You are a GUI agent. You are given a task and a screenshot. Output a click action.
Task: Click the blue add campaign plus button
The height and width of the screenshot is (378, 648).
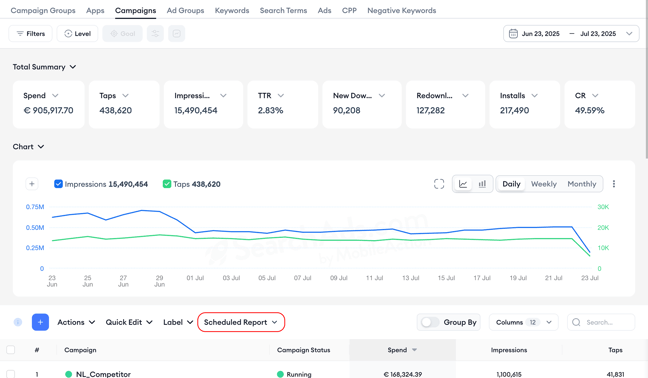point(40,322)
